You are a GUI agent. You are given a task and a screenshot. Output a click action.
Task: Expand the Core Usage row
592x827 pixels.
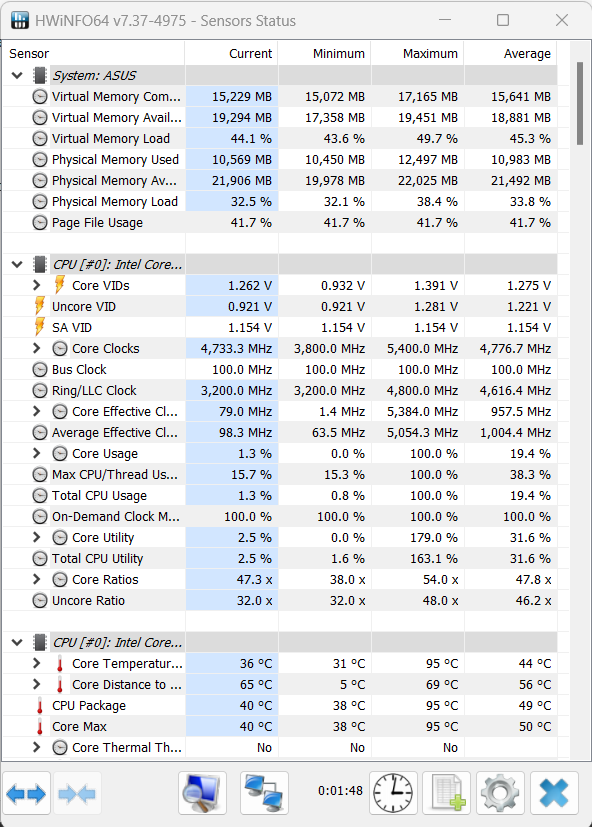pos(36,454)
